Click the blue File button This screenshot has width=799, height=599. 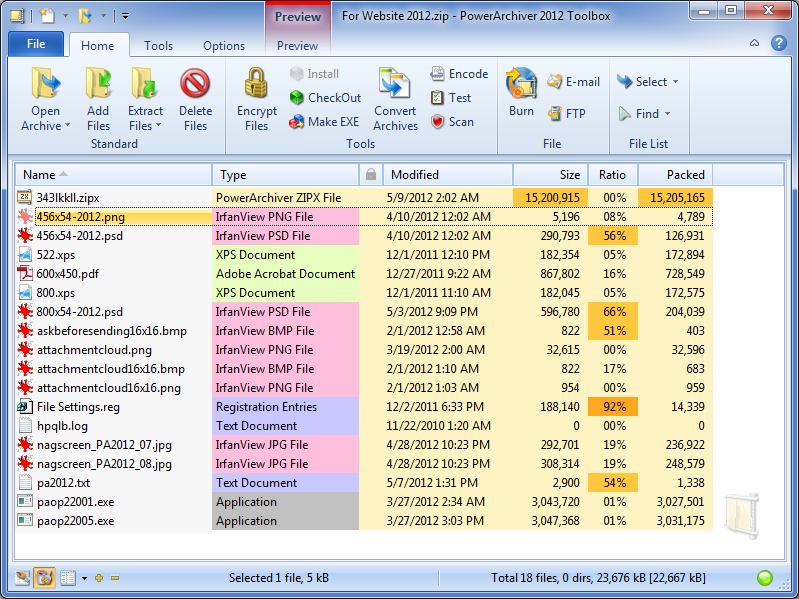point(36,44)
